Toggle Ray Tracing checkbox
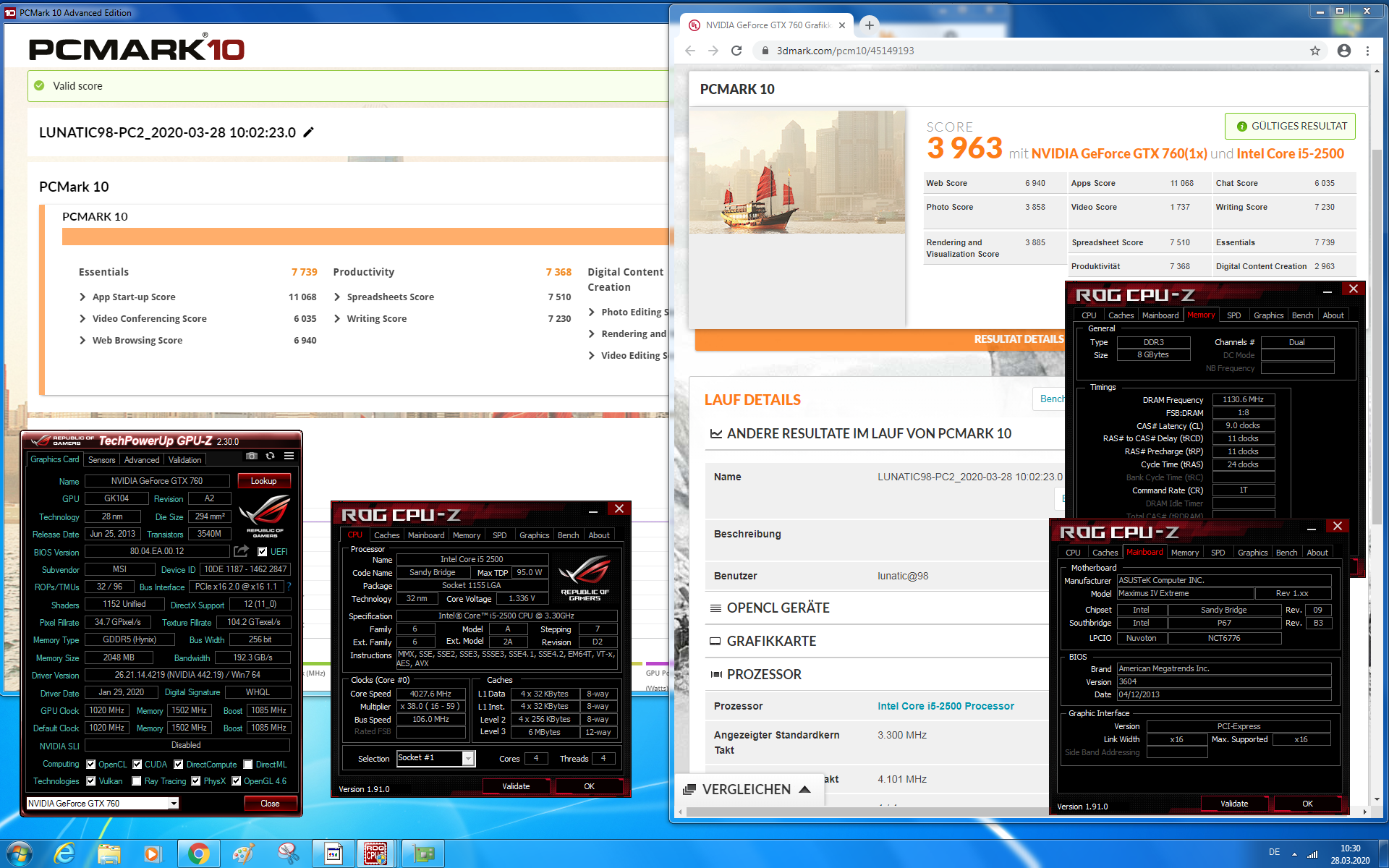 pyautogui.click(x=137, y=781)
